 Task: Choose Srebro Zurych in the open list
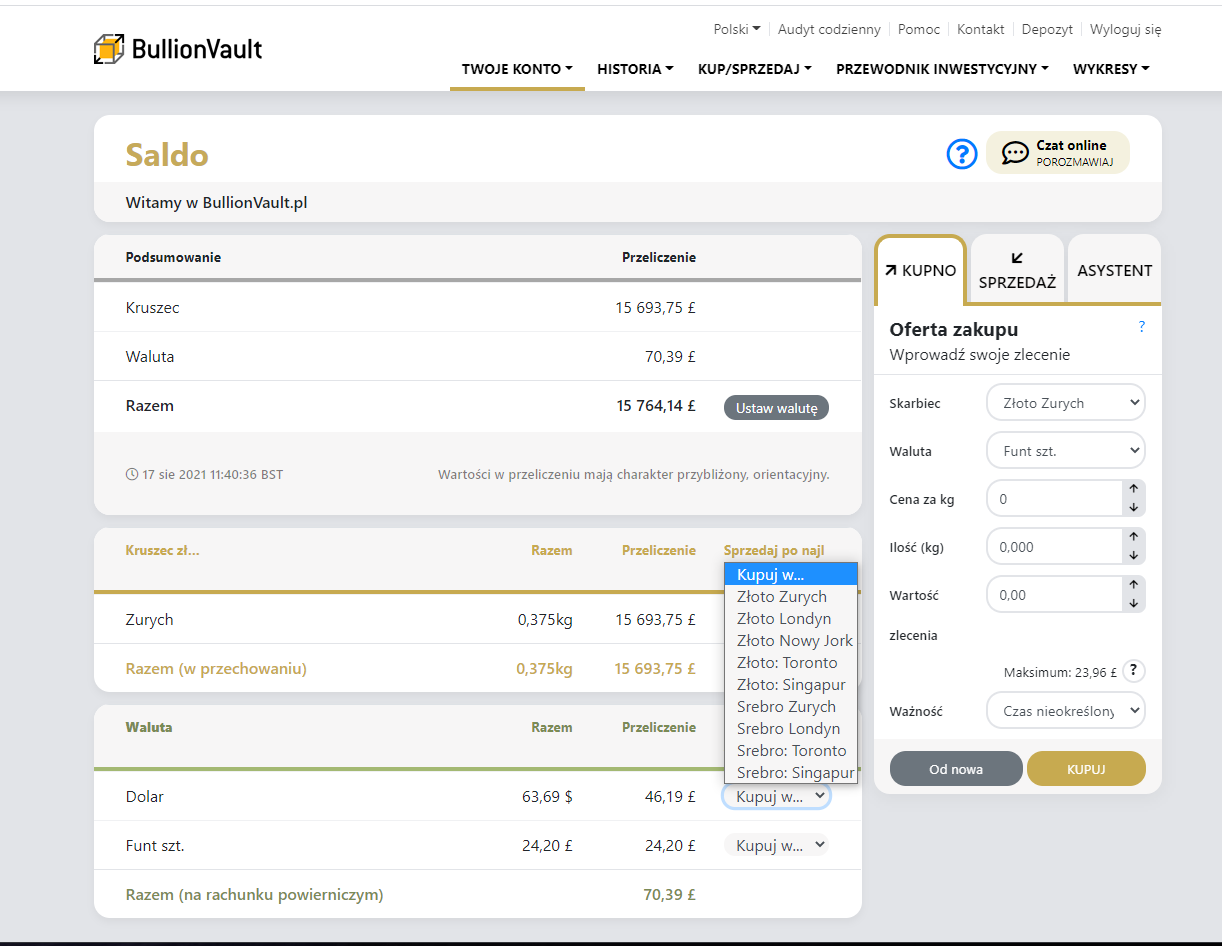coord(786,707)
